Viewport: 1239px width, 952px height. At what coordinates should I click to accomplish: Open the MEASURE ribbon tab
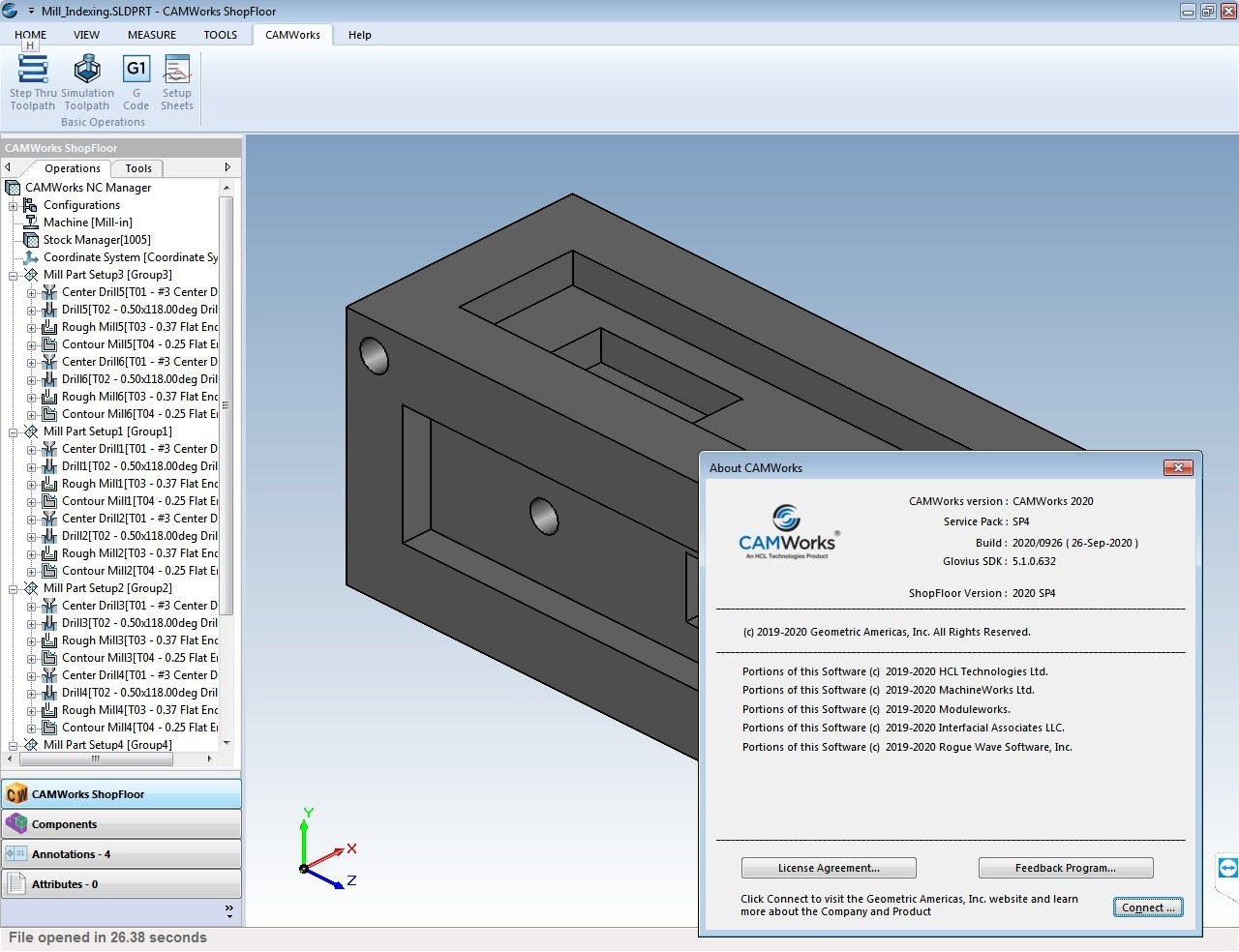coord(152,35)
